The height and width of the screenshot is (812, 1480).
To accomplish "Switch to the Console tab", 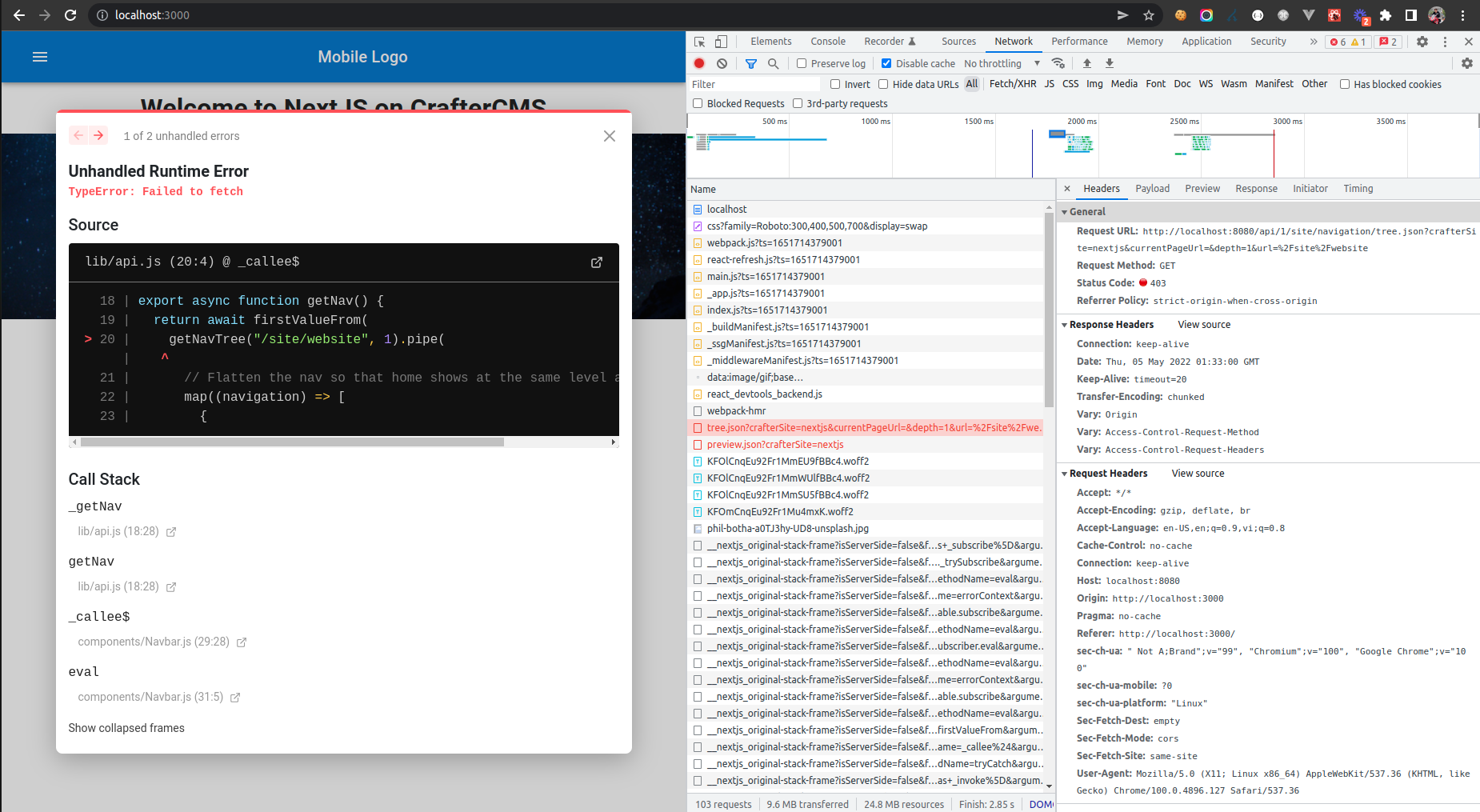I will tap(828, 41).
